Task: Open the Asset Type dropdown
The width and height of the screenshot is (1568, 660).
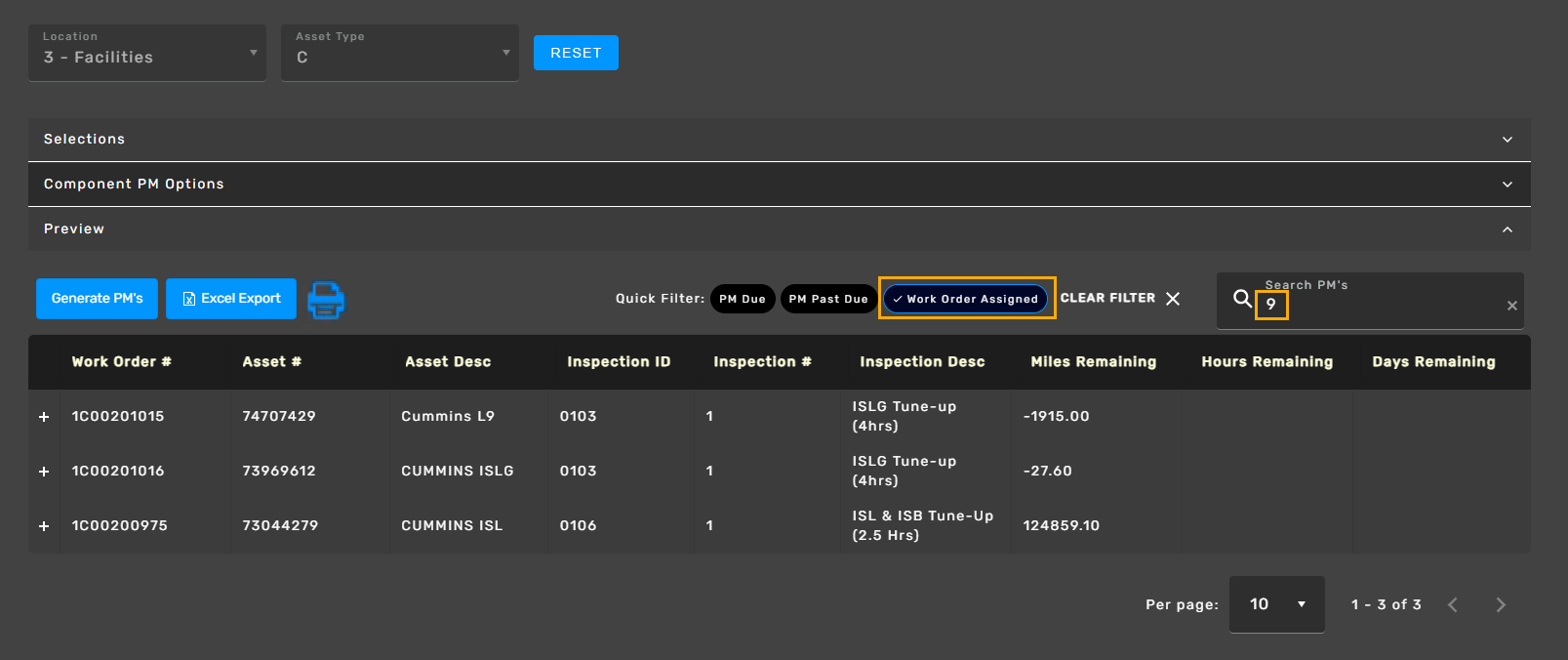Action: coord(400,54)
